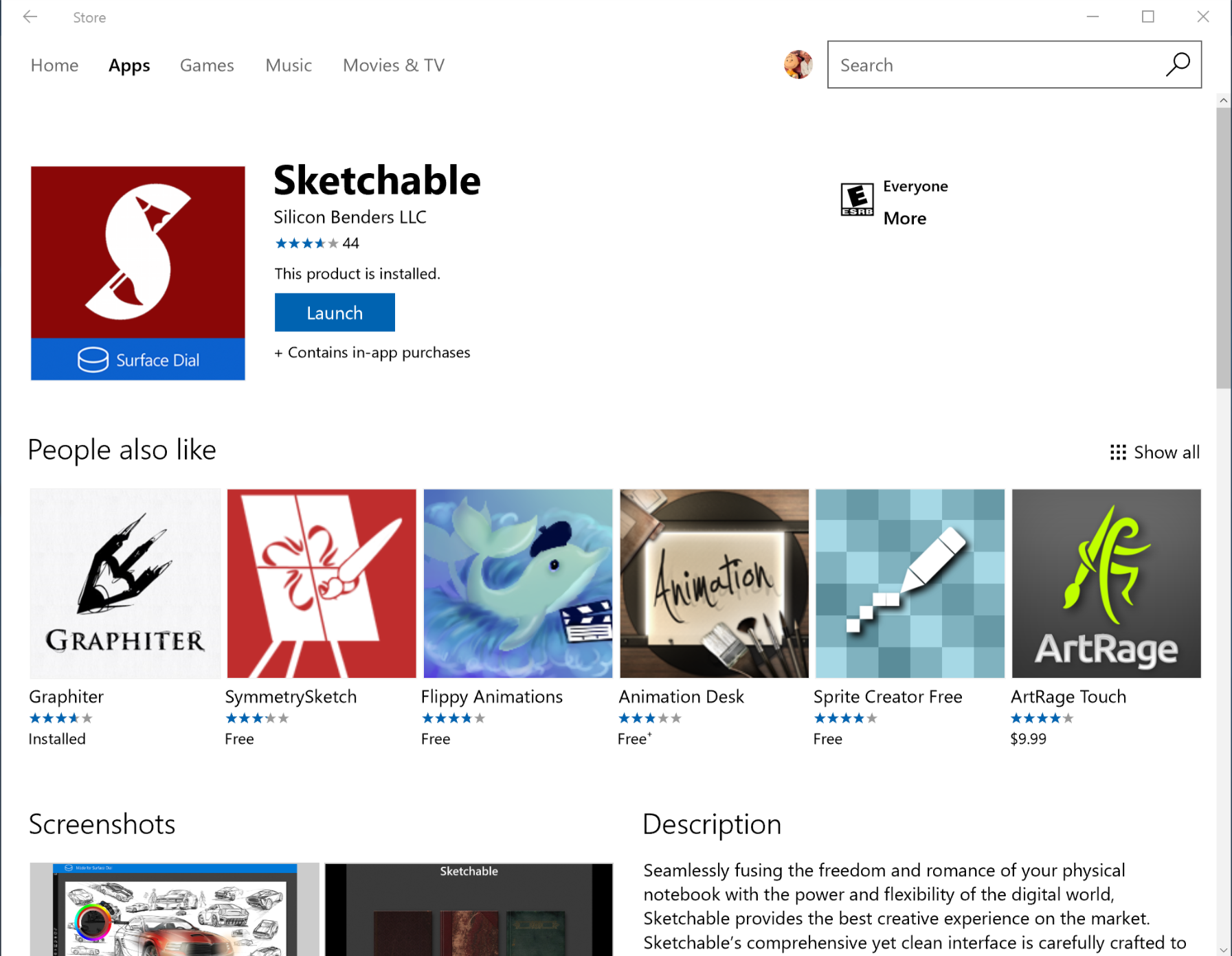Click the search magnifier icon
1232x956 pixels.
(x=1177, y=65)
